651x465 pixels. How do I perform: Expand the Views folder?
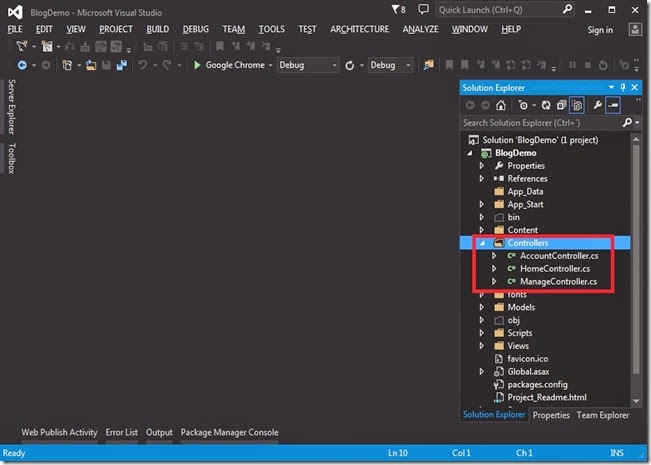pyautogui.click(x=482, y=346)
